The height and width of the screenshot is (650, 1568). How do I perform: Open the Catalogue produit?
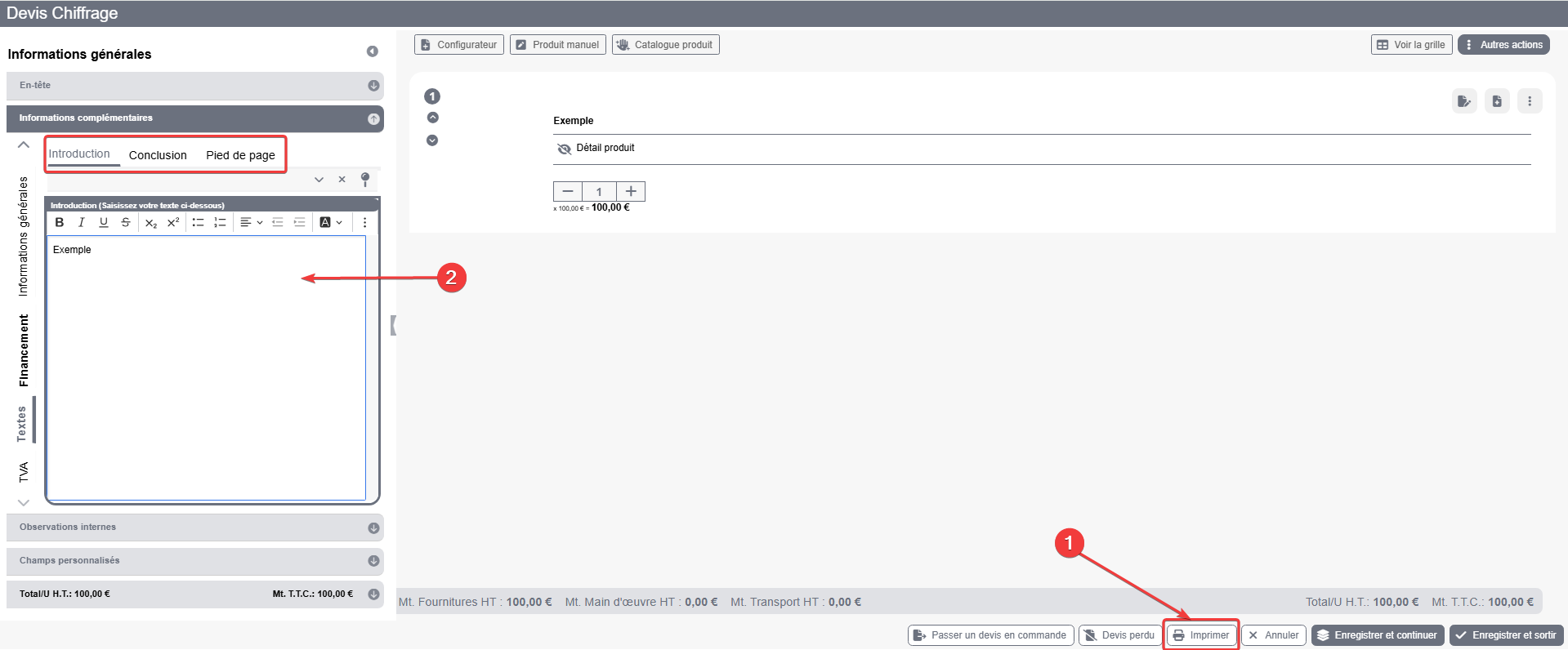[666, 45]
